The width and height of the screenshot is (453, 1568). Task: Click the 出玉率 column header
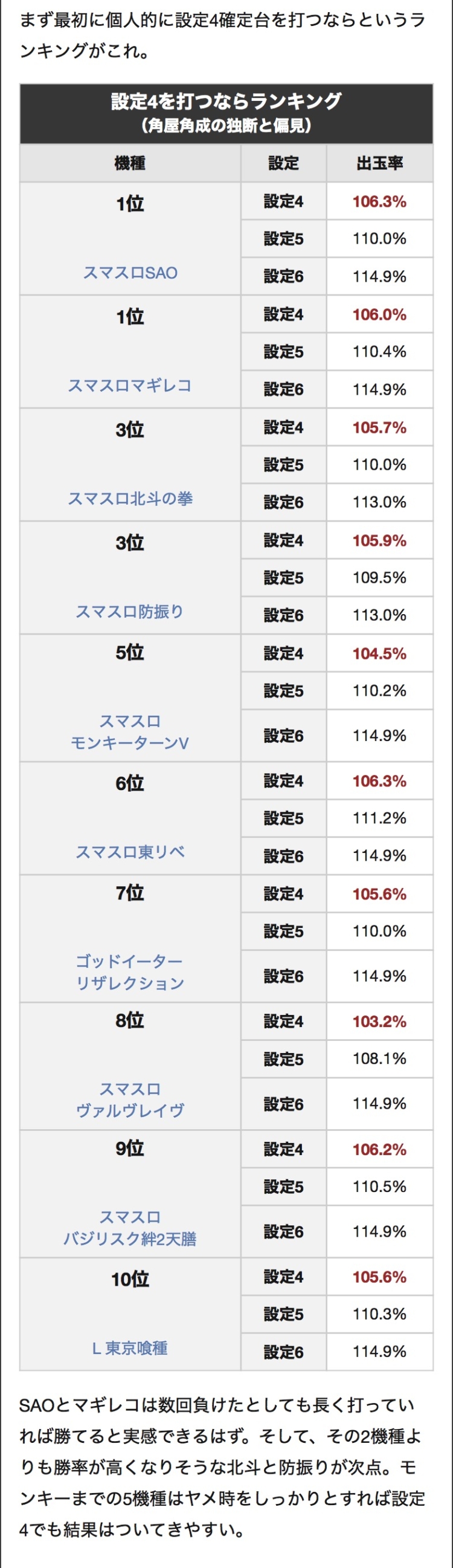click(379, 163)
